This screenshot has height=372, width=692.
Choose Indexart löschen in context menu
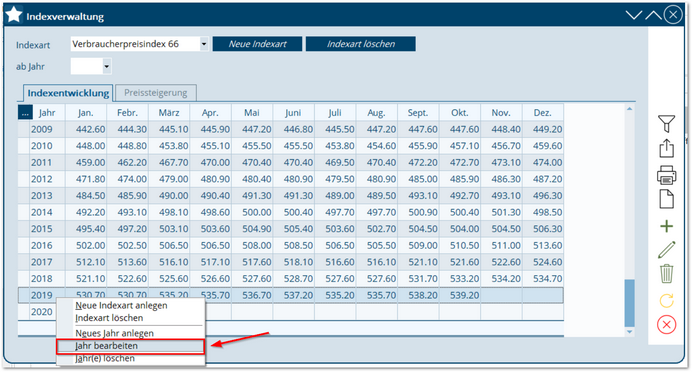point(109,318)
